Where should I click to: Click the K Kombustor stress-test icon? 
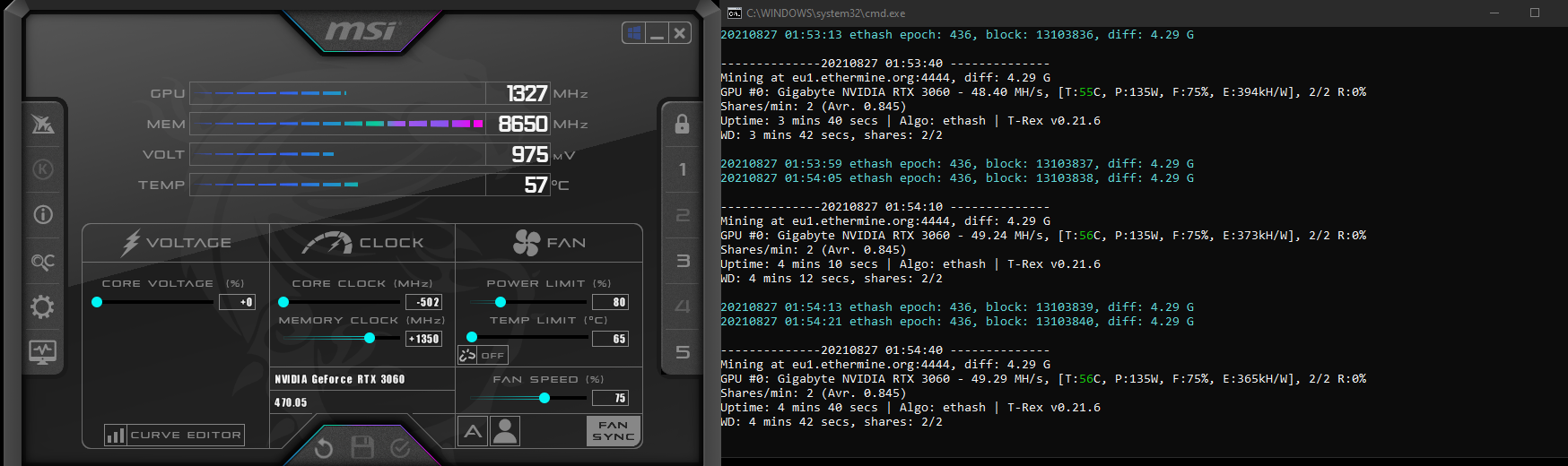coord(43,169)
